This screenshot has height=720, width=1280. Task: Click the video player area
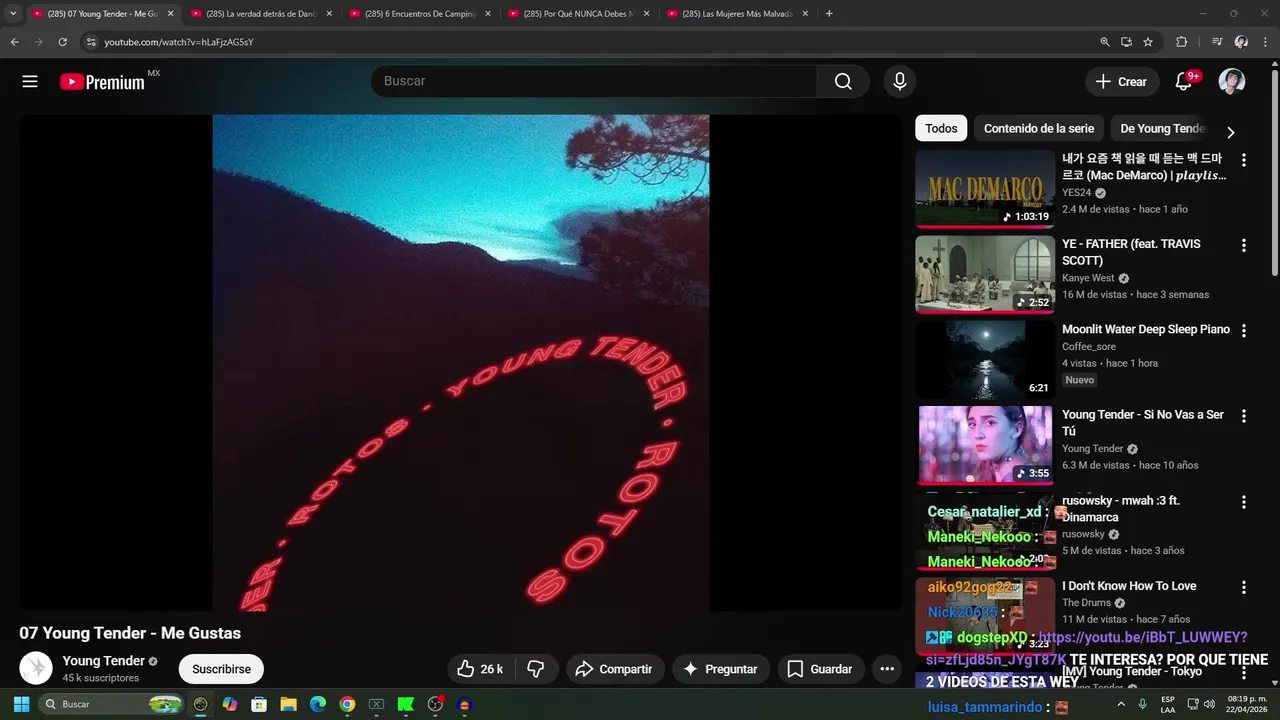[461, 362]
